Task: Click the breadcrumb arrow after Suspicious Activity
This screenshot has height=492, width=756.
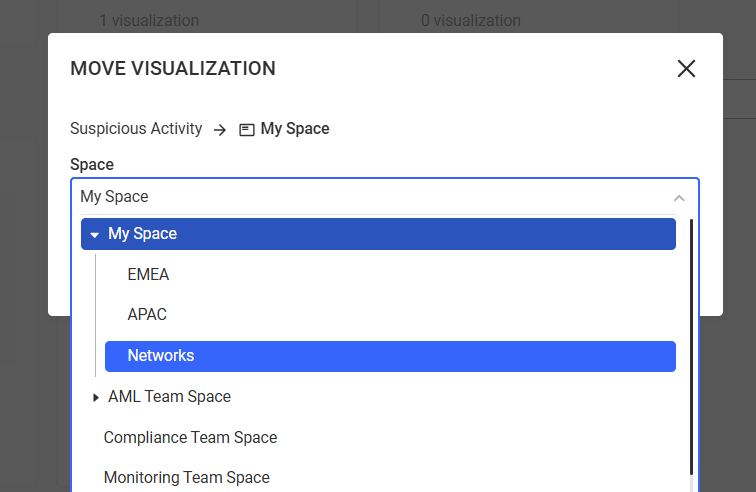Action: [x=220, y=129]
